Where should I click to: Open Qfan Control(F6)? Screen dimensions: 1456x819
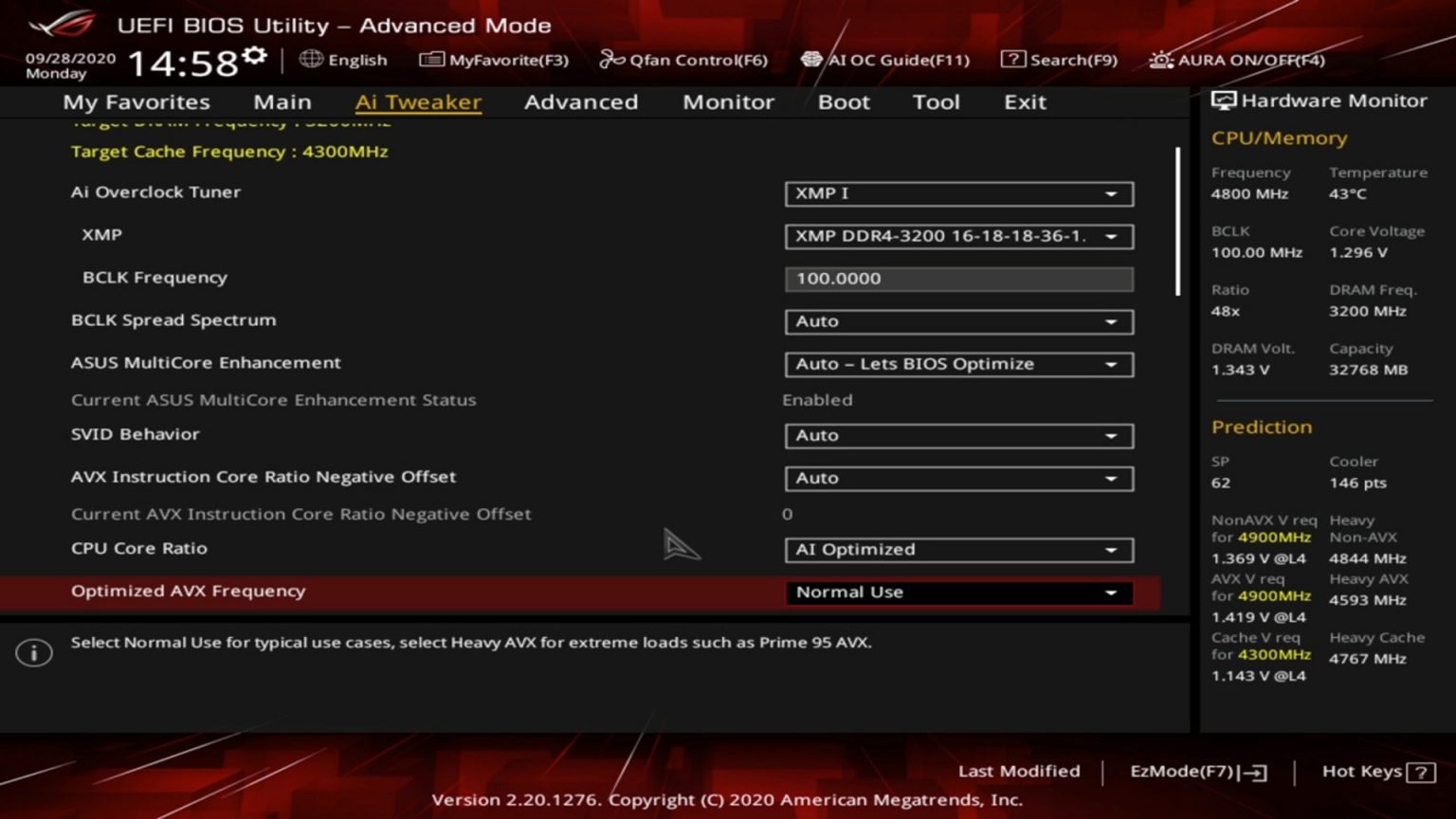pyautogui.click(x=683, y=60)
